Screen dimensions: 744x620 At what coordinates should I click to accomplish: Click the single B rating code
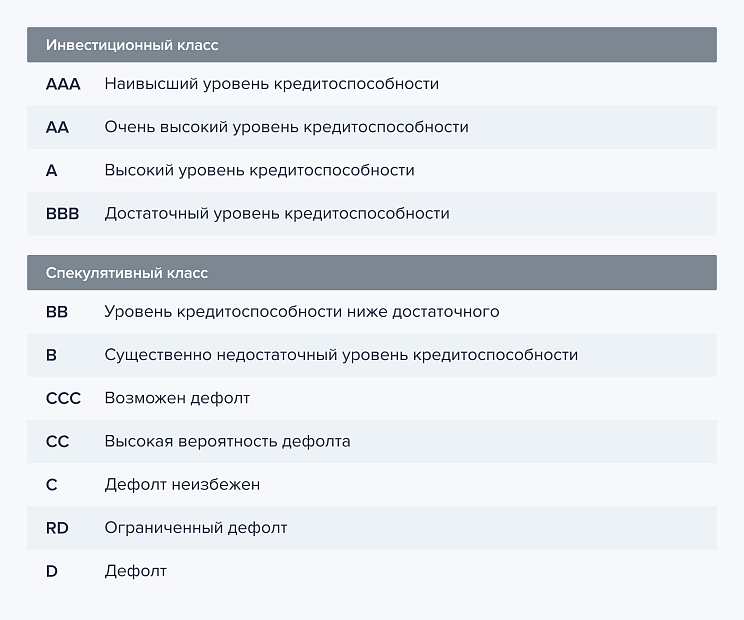(51, 355)
